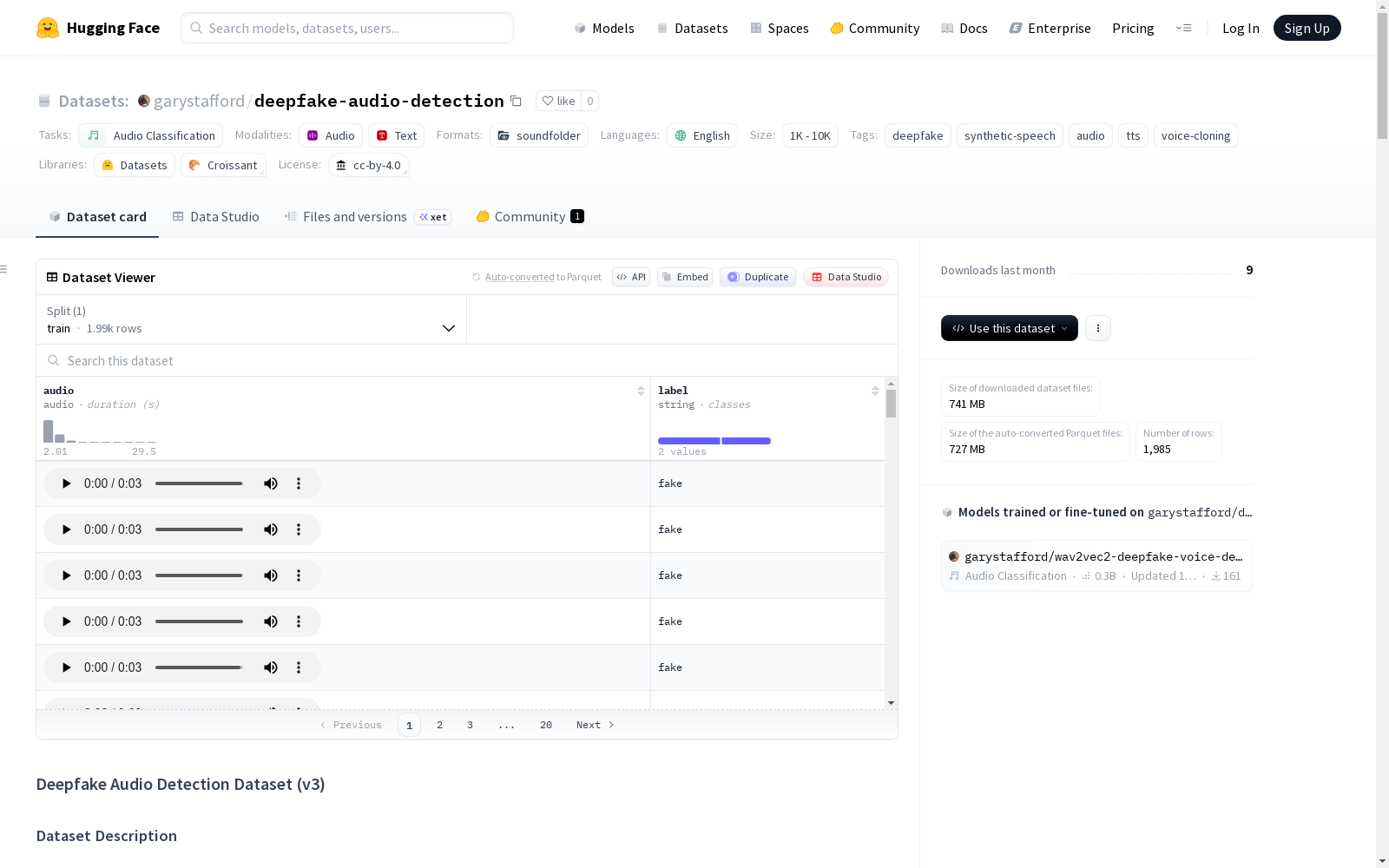Open Datasets in the top navigation

[692, 28]
